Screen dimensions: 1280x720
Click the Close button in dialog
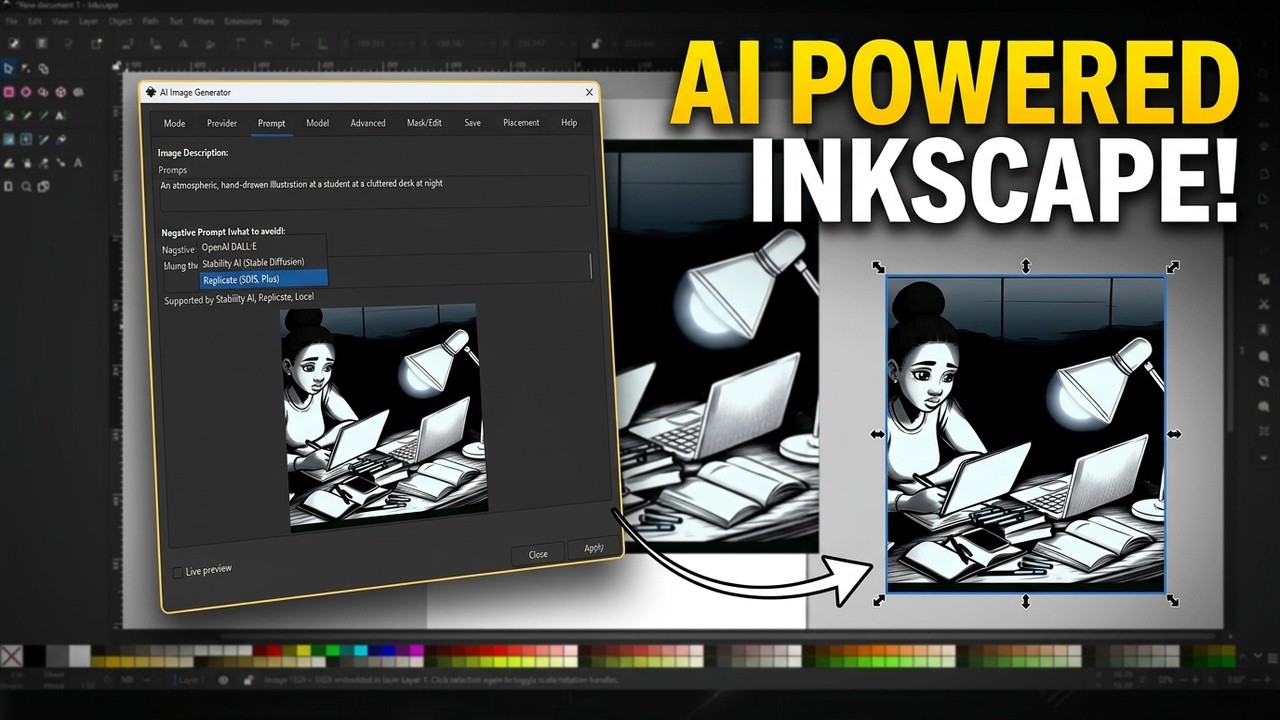click(538, 554)
